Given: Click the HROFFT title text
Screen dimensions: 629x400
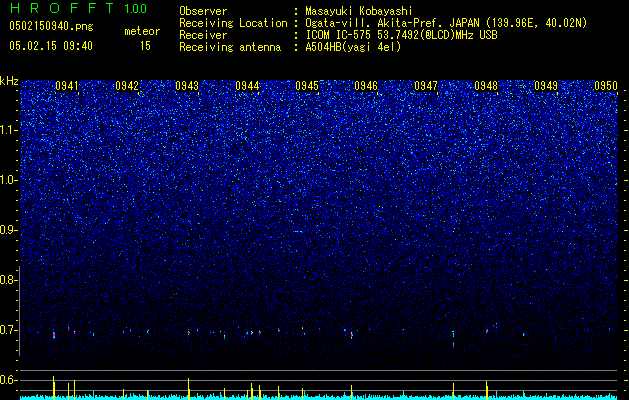Looking at the screenshot, I should pyautogui.click(x=61, y=8).
